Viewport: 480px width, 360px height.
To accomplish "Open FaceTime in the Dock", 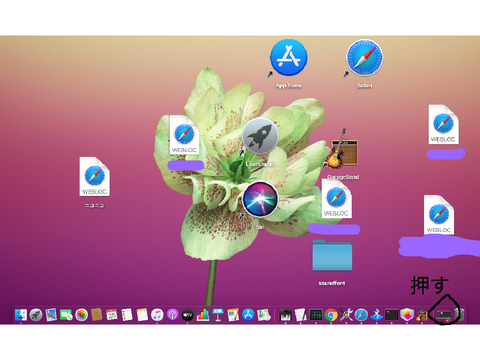I will pos(66,315).
